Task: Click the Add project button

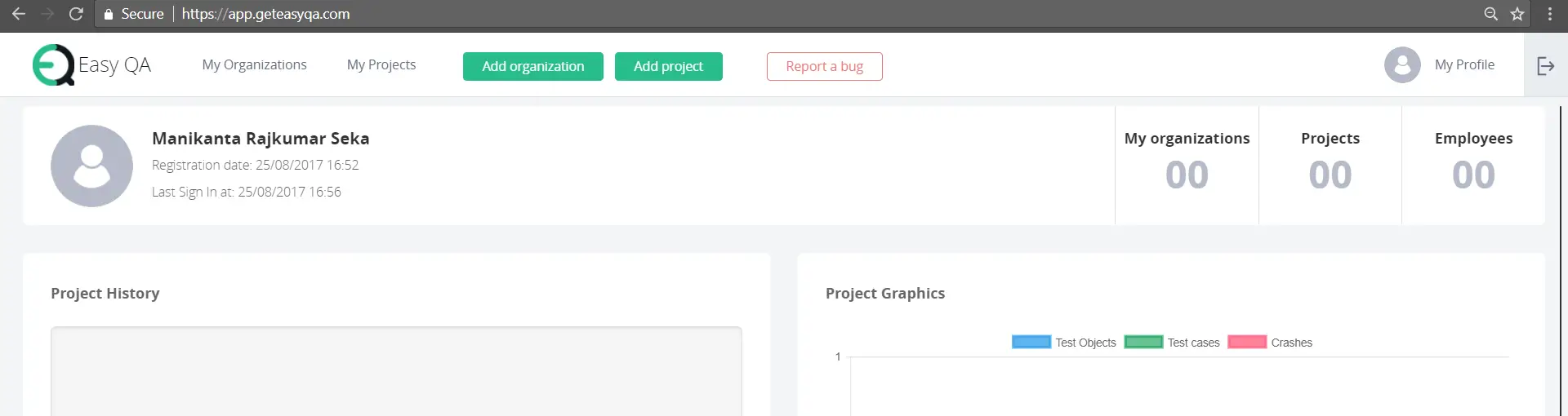Action: point(669,66)
